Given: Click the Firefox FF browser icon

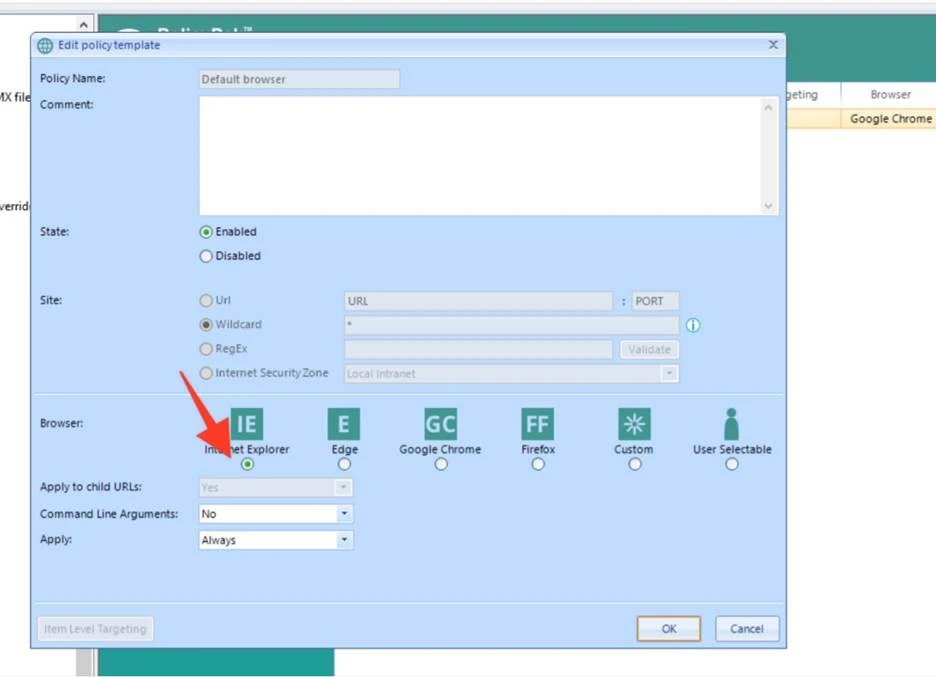Looking at the screenshot, I should (x=537, y=424).
